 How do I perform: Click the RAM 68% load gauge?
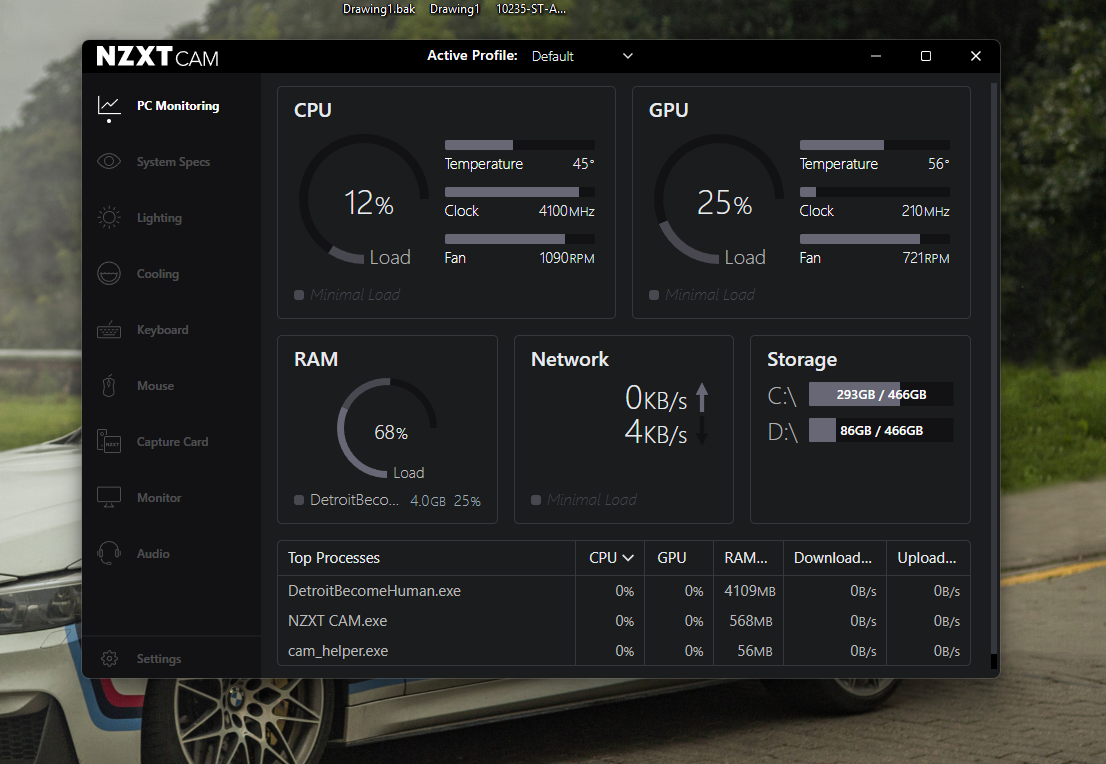pyautogui.click(x=387, y=428)
